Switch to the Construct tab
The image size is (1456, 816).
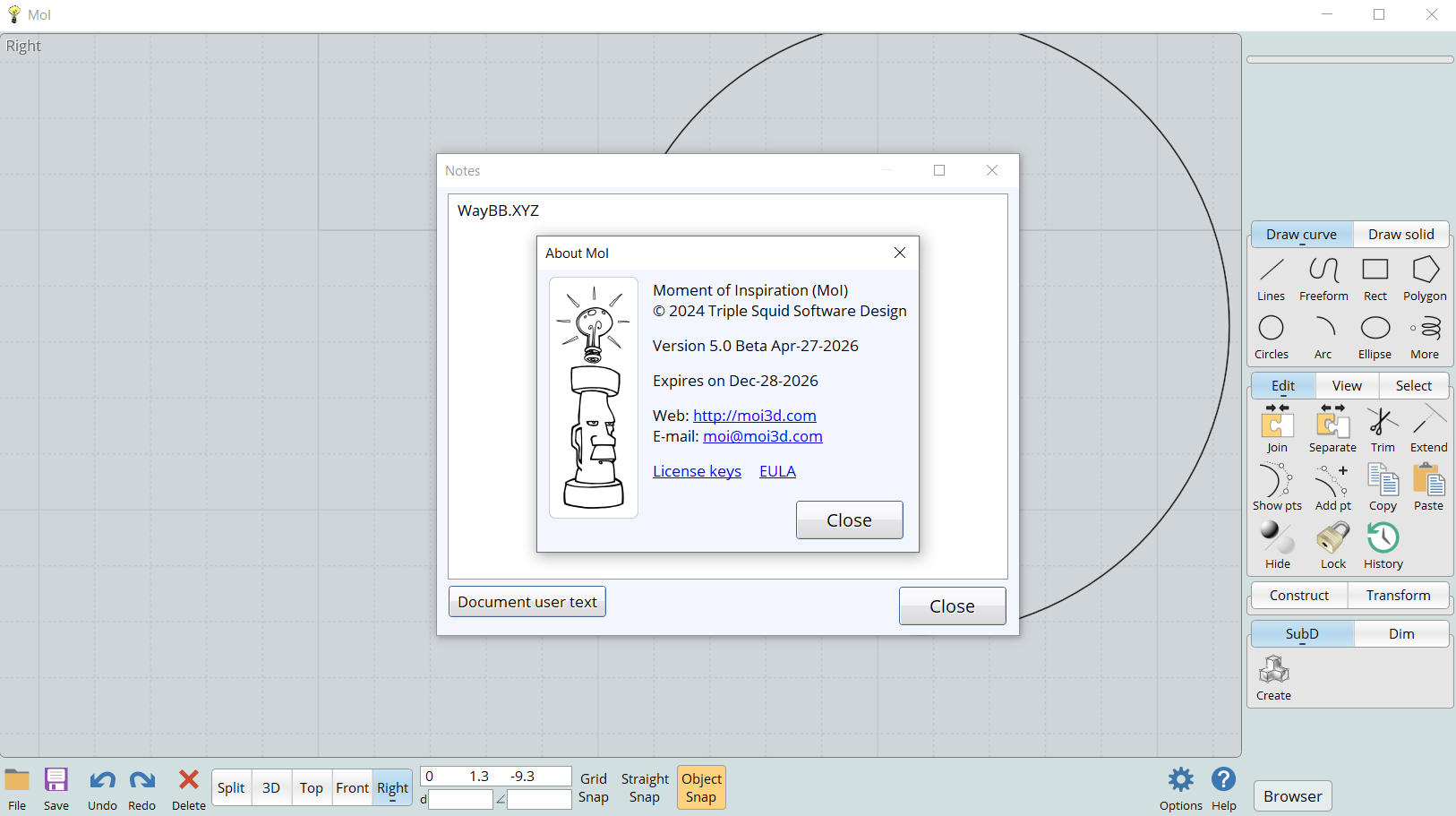coord(1299,596)
